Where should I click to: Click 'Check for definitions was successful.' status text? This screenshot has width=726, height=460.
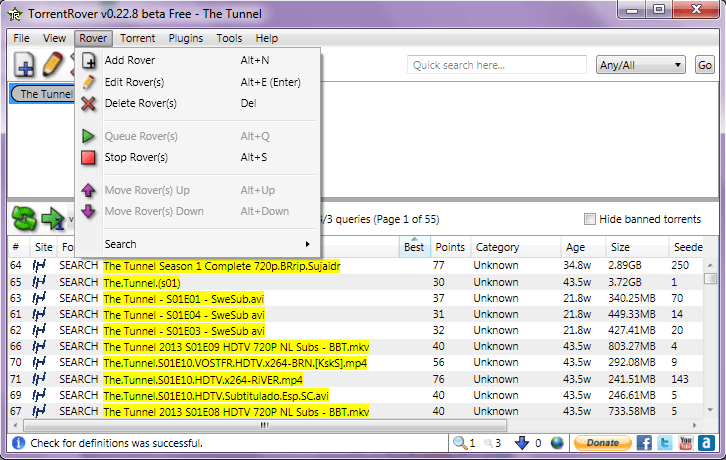click(x=117, y=443)
